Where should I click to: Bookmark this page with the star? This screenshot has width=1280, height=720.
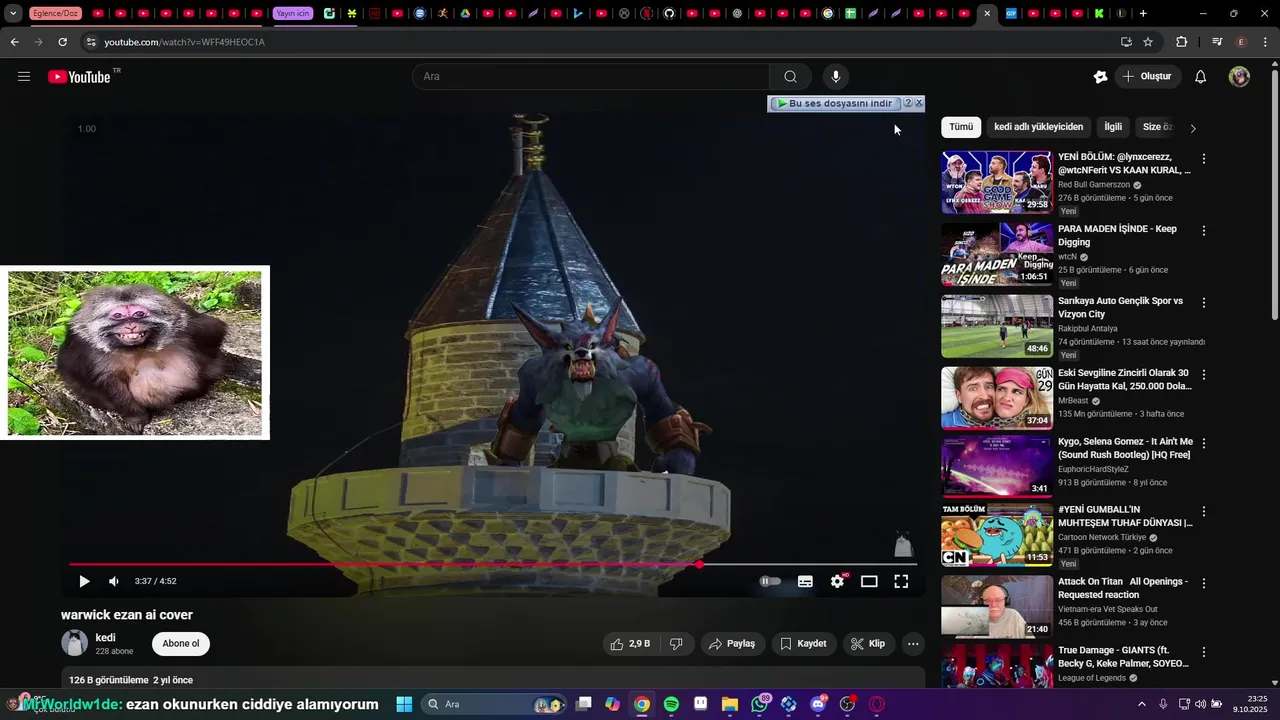click(x=1148, y=42)
